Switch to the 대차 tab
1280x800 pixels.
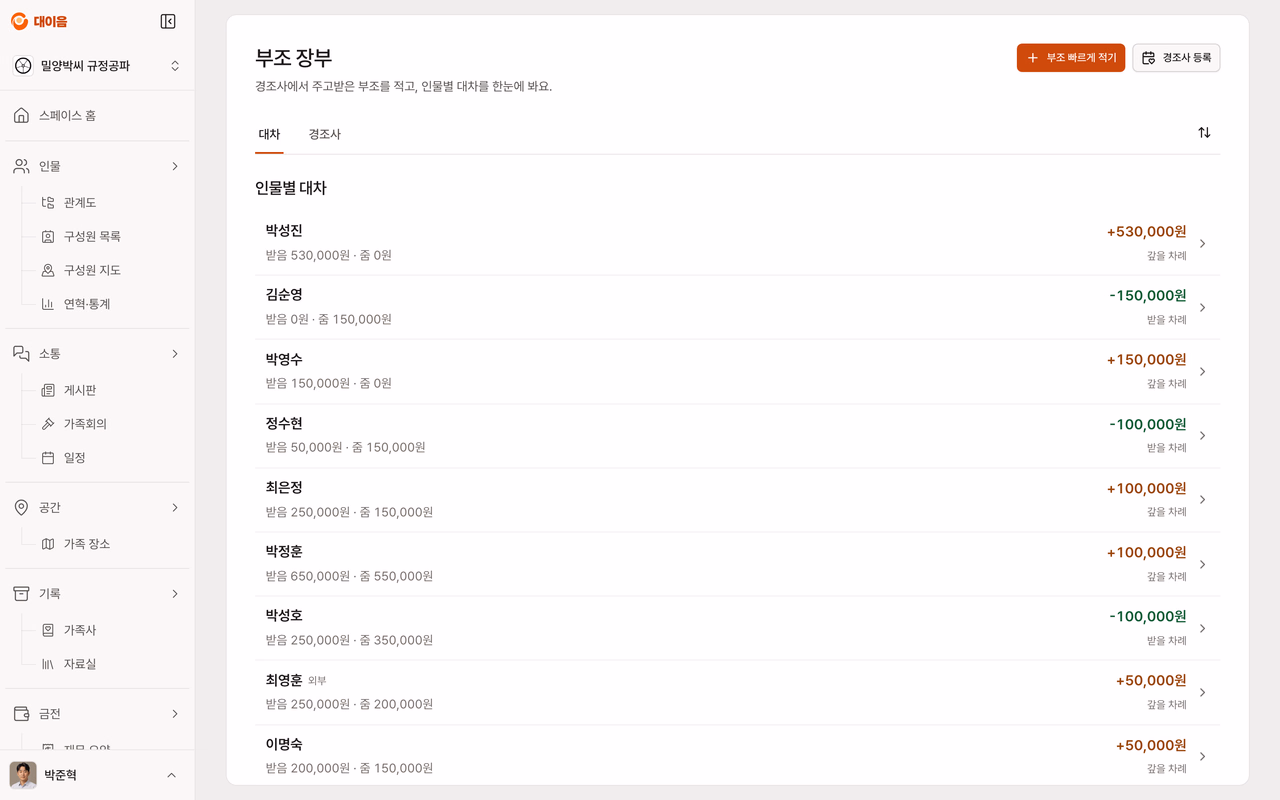(269, 134)
